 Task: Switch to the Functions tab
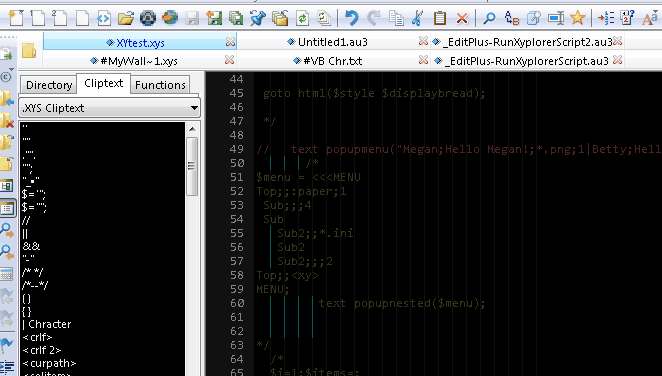click(160, 85)
